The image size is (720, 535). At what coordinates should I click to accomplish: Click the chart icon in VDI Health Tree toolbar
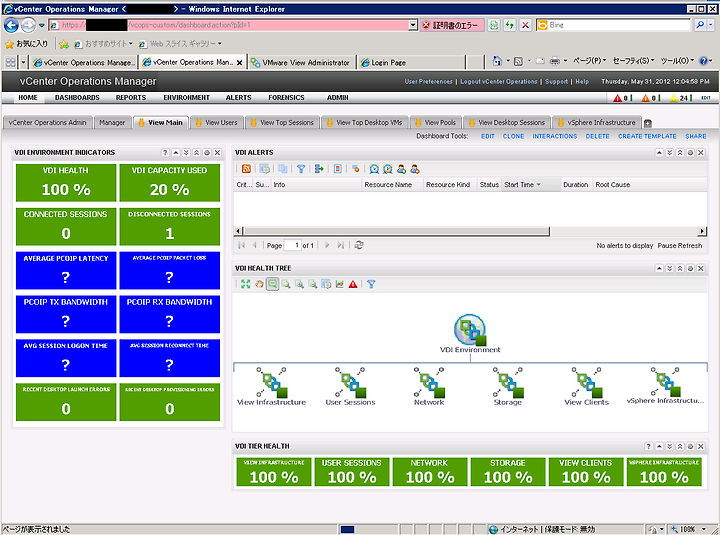339,284
